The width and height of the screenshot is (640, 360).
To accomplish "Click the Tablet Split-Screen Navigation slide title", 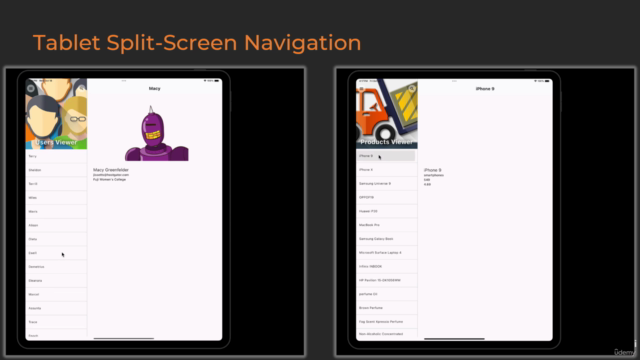I will [x=197, y=43].
